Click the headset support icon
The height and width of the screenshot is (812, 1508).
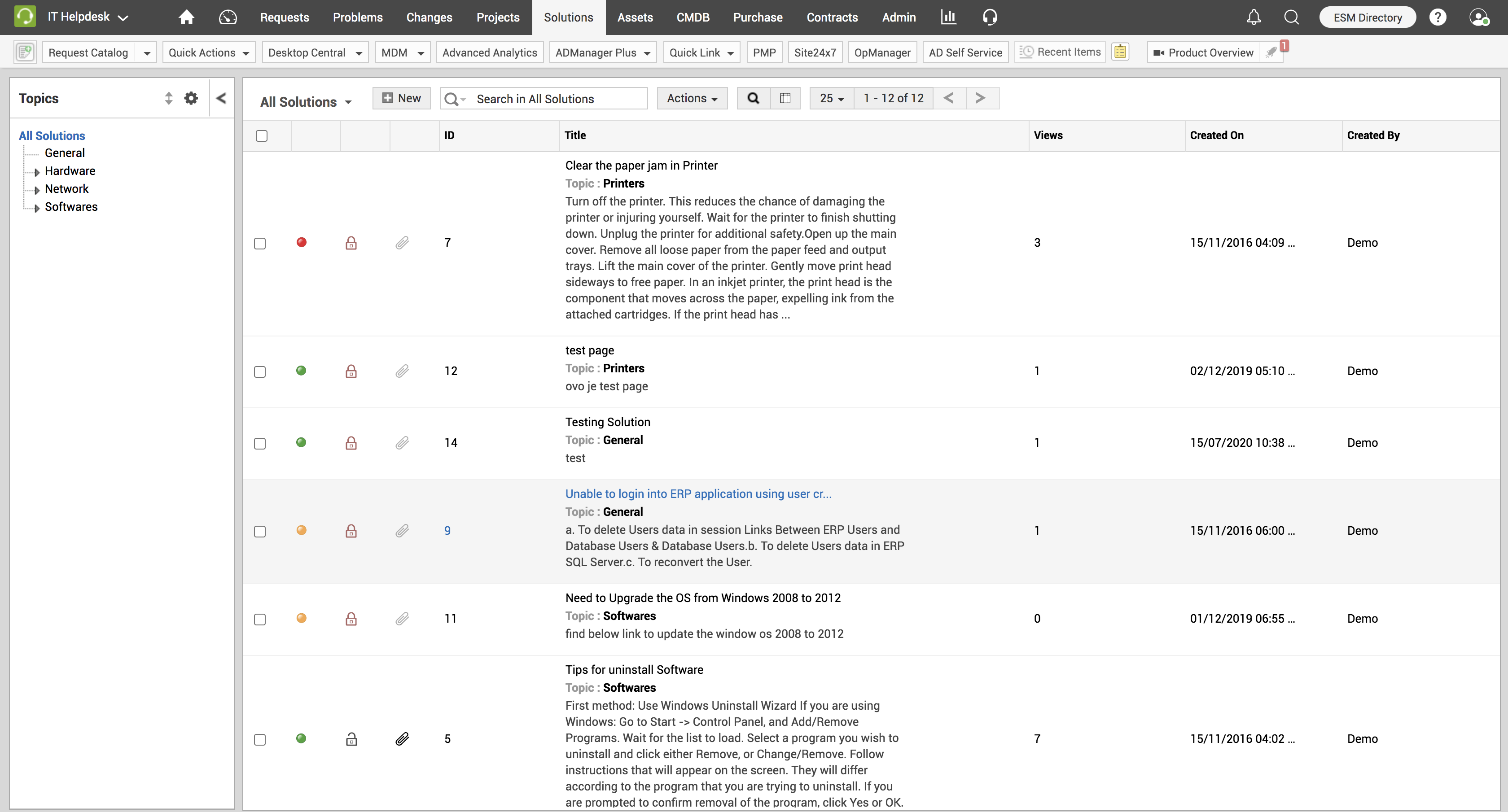click(x=989, y=17)
